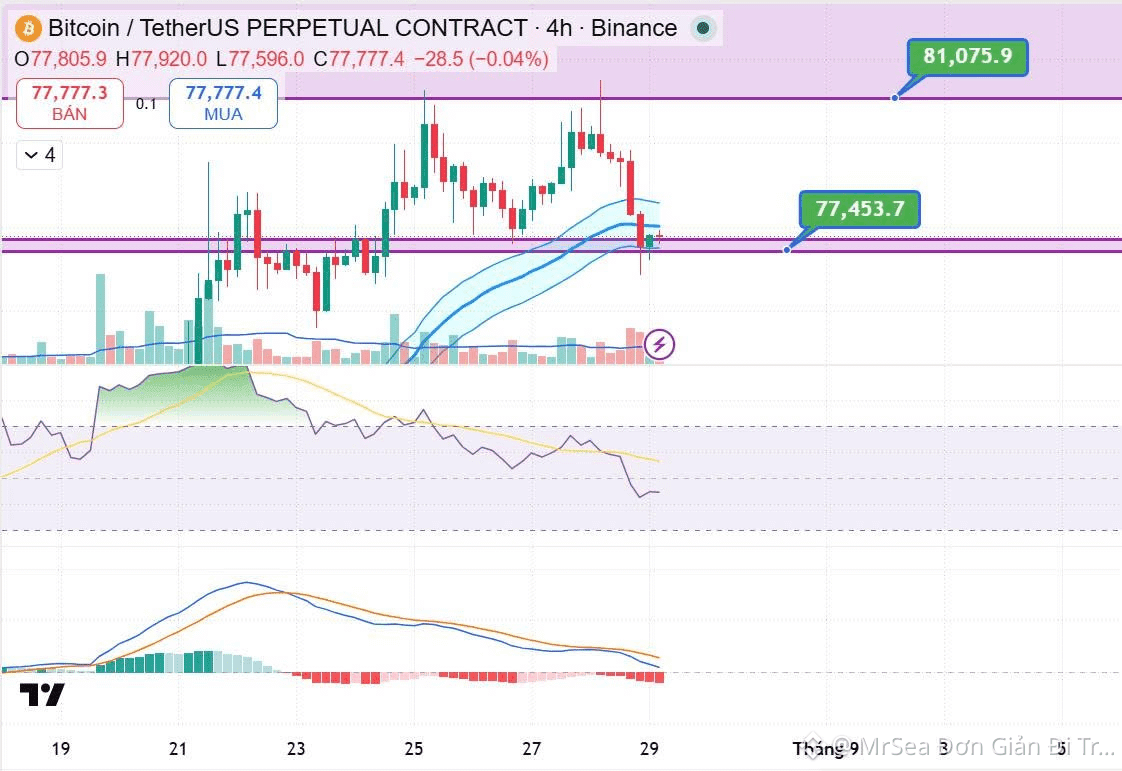The width and height of the screenshot is (1122, 771).
Task: Click the market status dot beside Binance
Action: [703, 29]
